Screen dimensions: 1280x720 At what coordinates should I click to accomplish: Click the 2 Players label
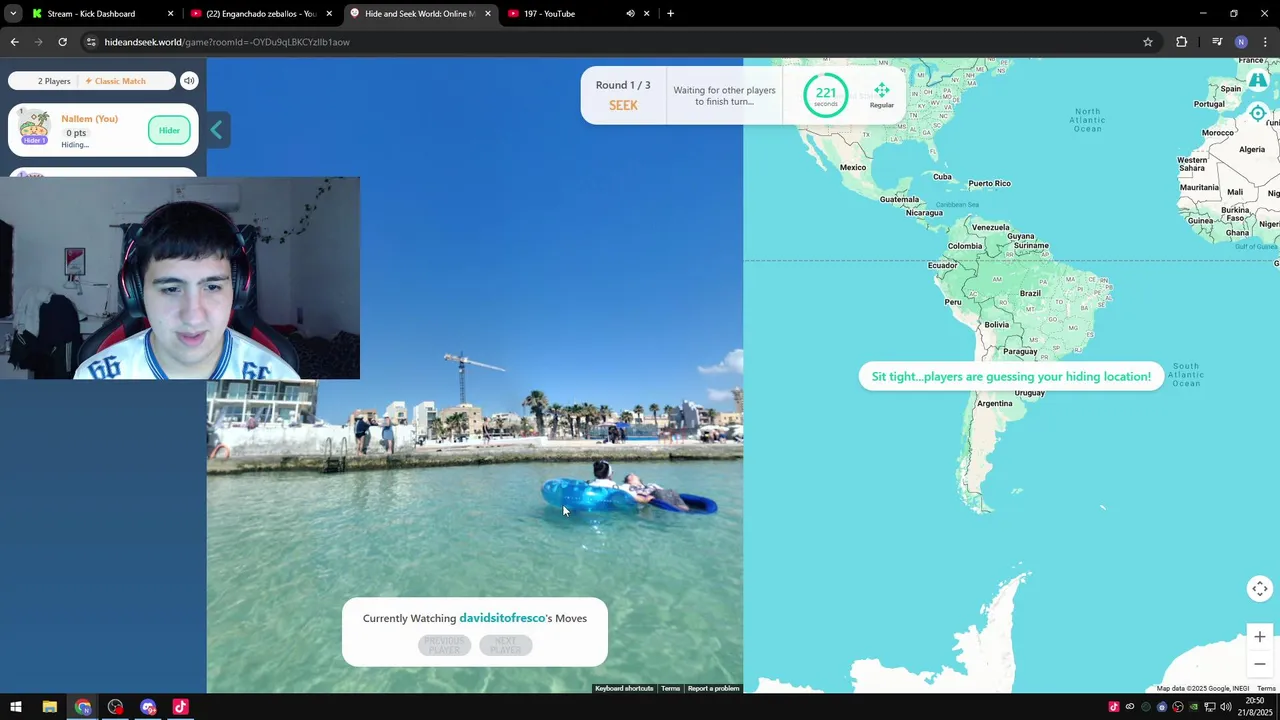54,81
